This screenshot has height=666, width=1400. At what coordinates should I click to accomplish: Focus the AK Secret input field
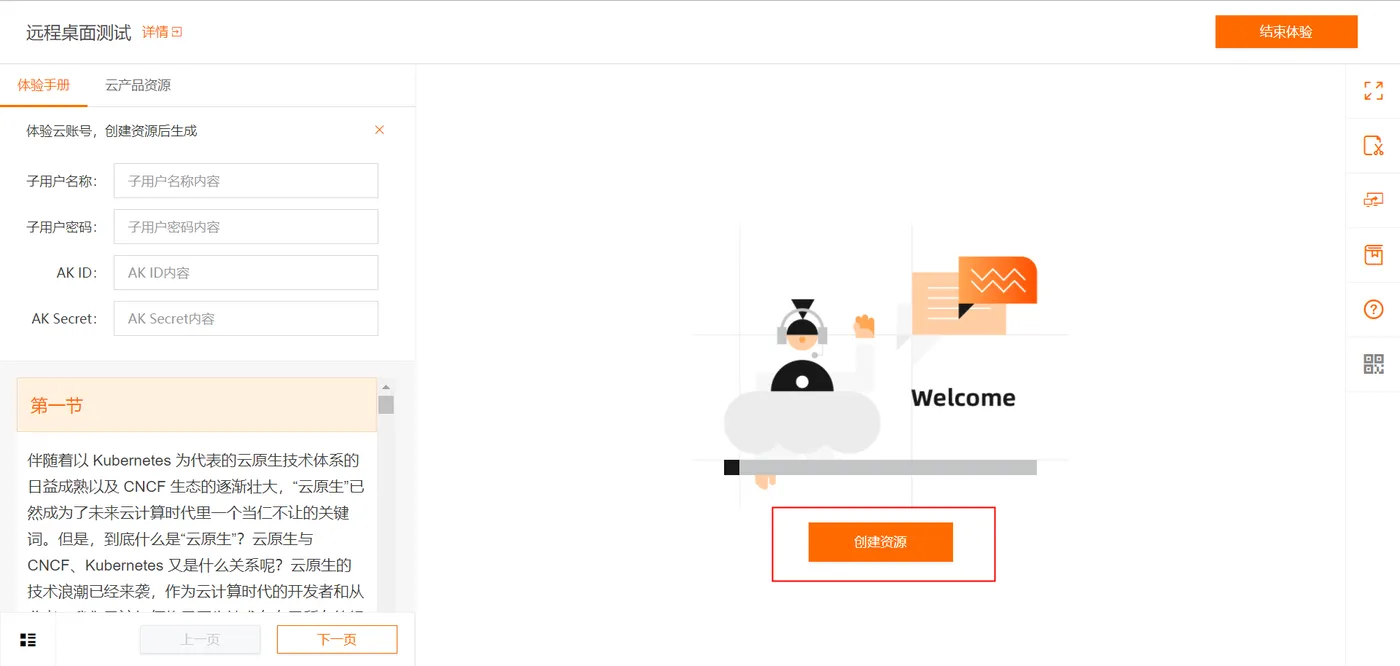pos(246,319)
